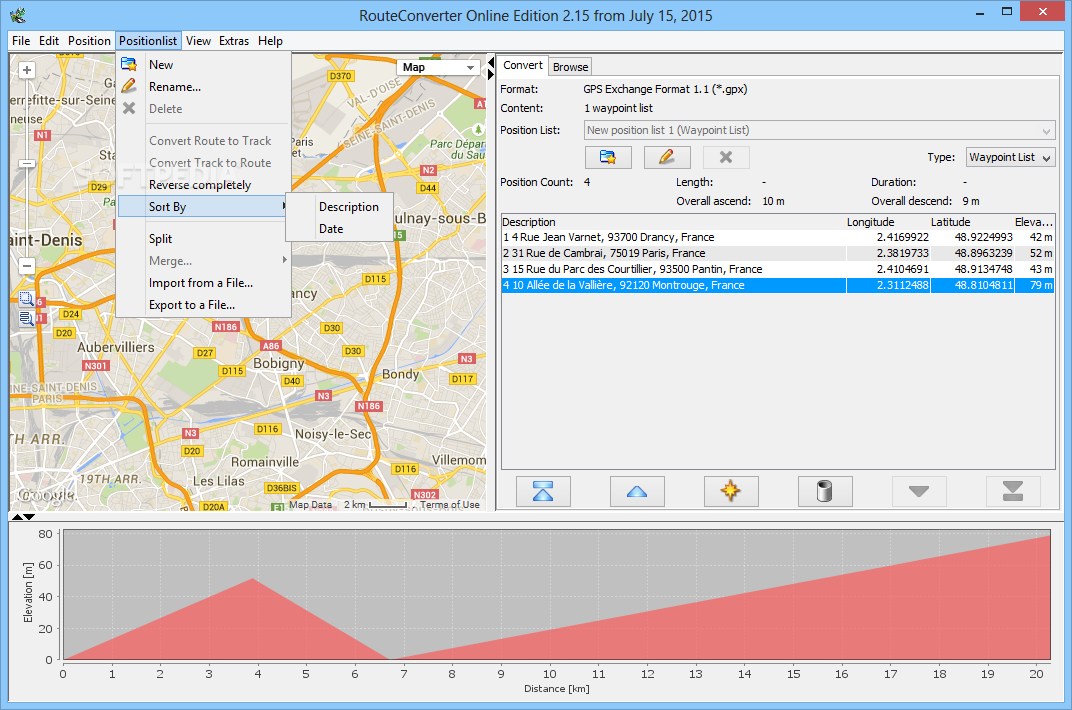Select row 4 Rue Jean Varnet, Drancy
This screenshot has height=710, width=1072.
(x=777, y=237)
